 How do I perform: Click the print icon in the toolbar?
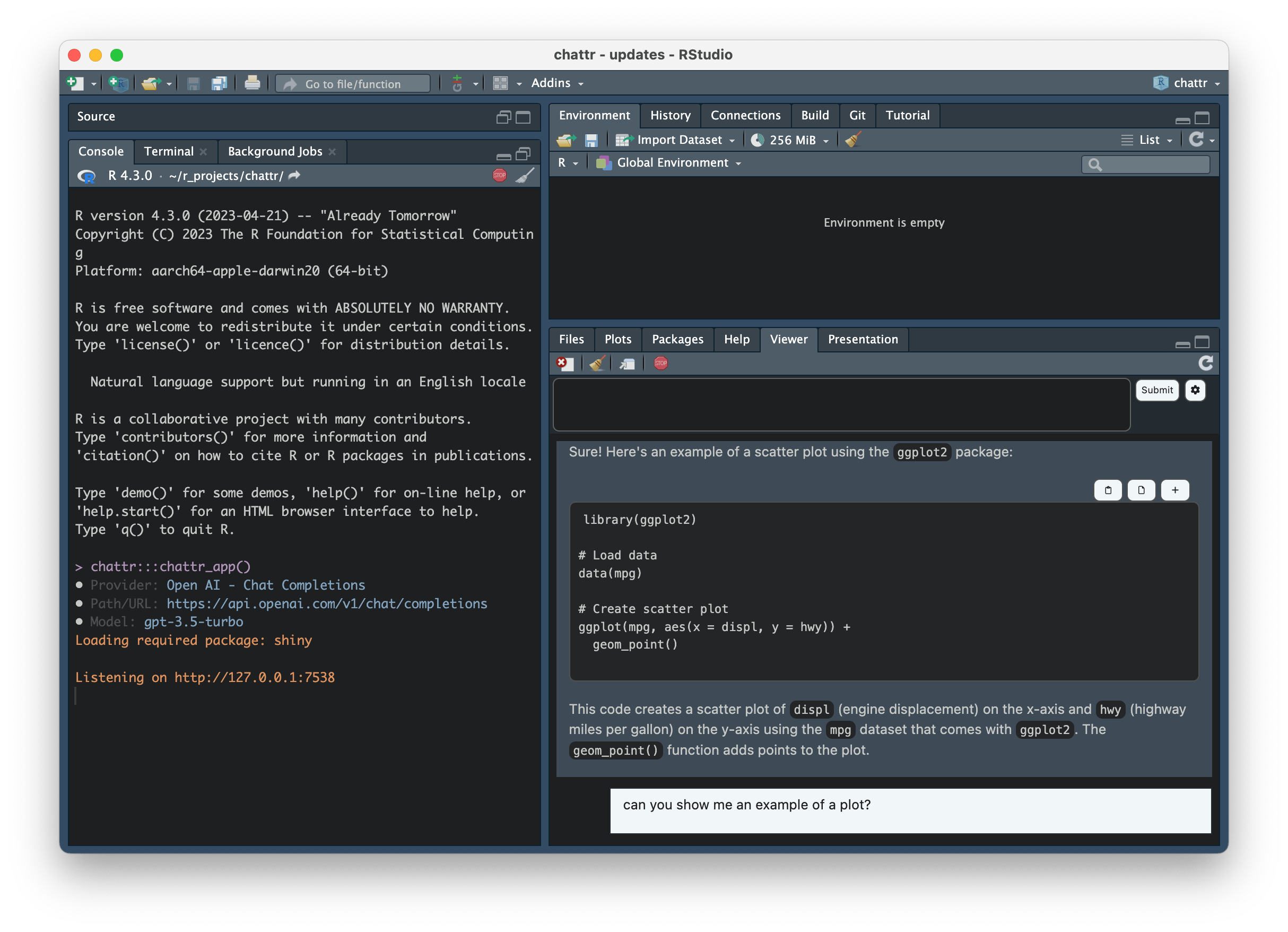[252, 83]
